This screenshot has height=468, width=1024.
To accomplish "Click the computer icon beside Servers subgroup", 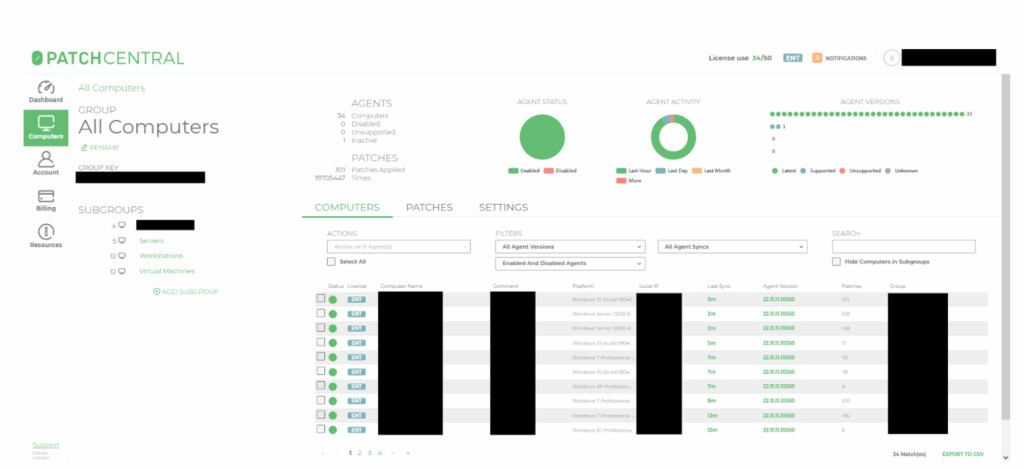I will coord(121,241).
